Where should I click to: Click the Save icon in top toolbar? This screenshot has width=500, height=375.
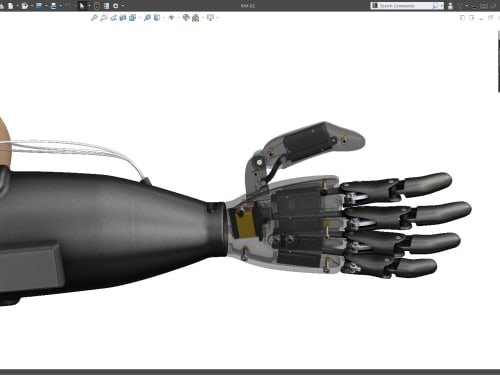[39, 6]
